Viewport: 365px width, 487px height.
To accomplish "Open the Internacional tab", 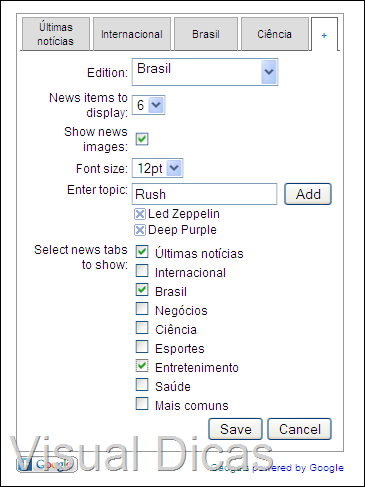I will click(x=132, y=34).
